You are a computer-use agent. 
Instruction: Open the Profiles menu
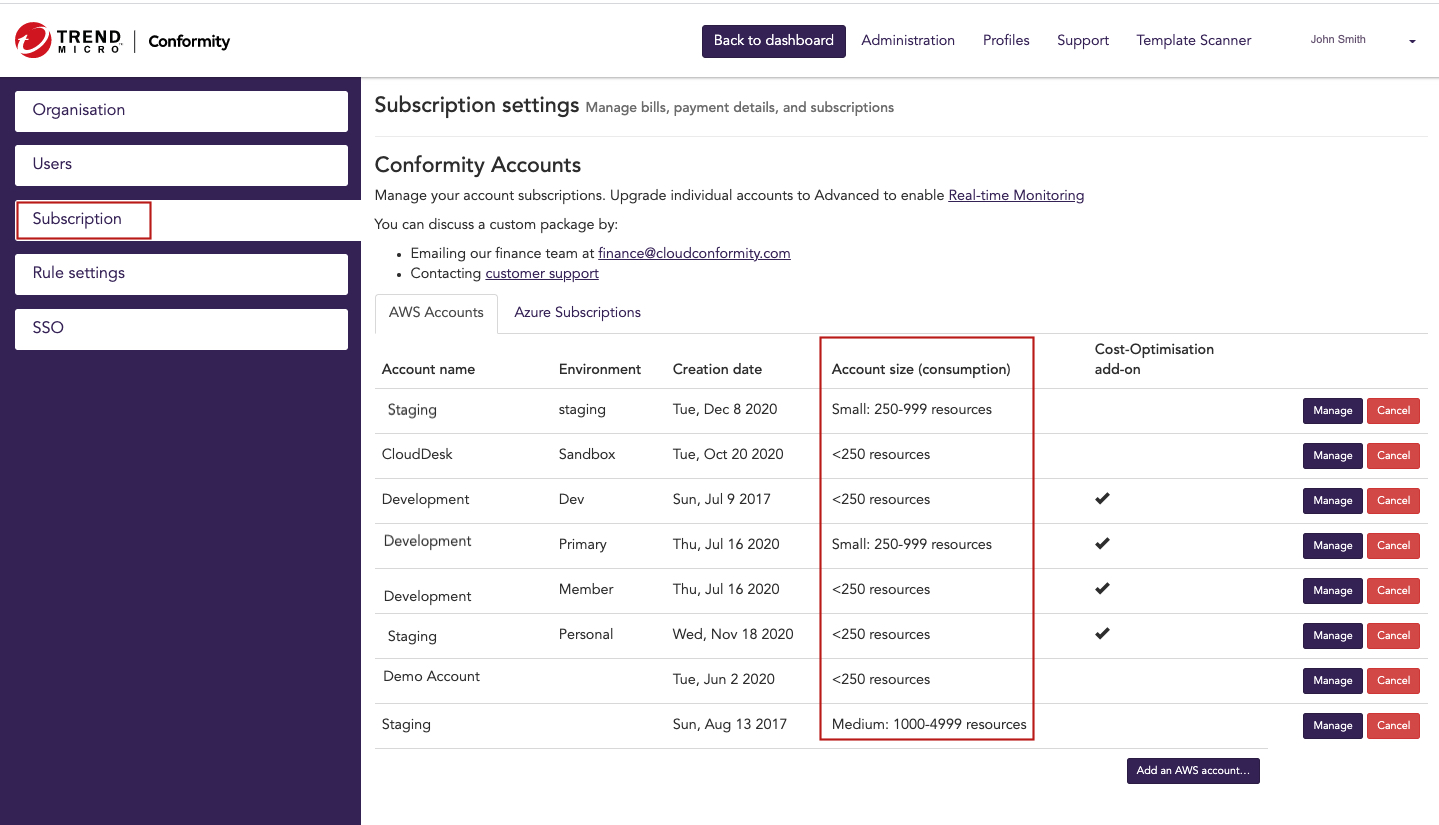point(1006,41)
